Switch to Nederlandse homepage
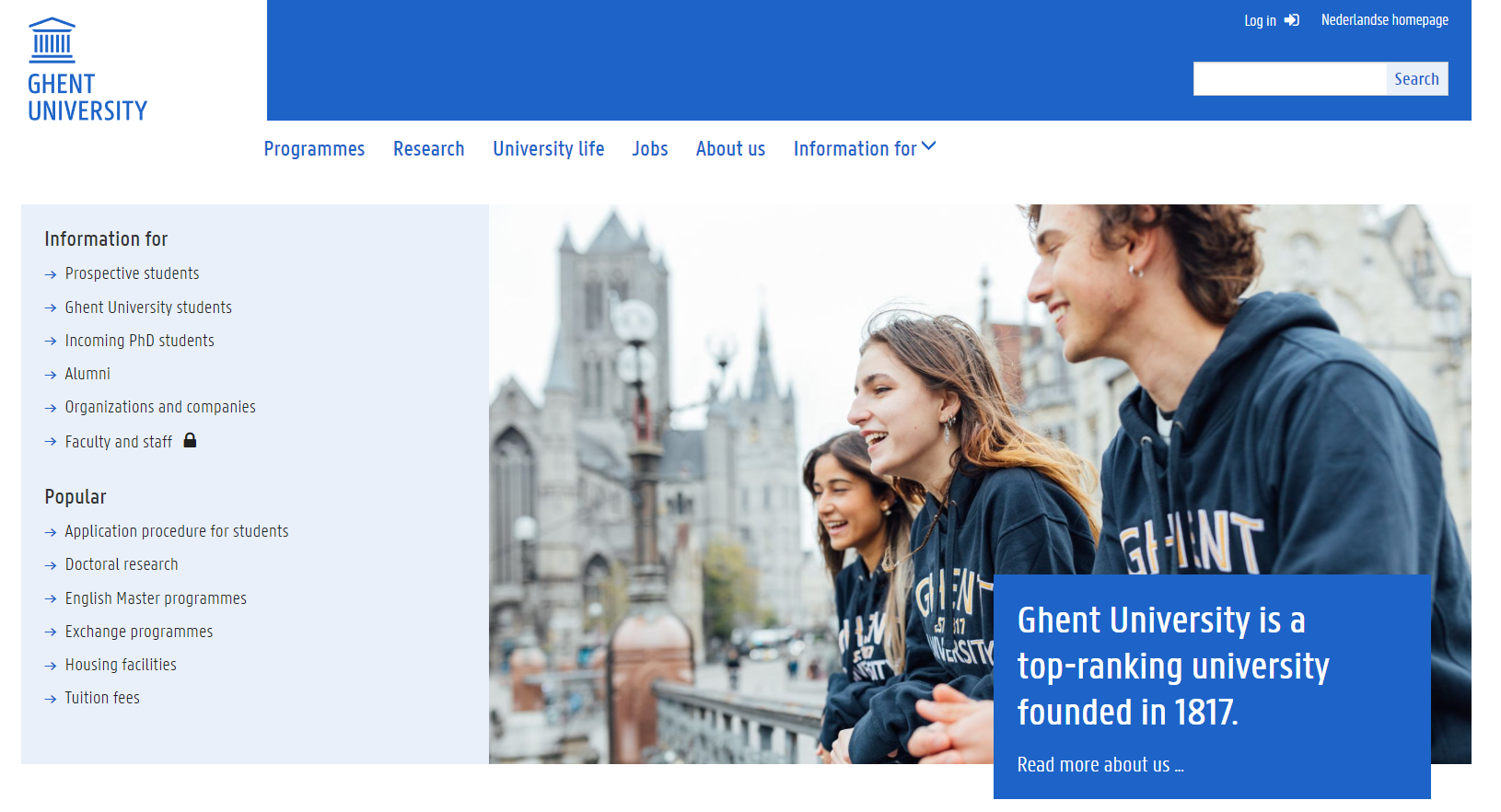 coord(1385,20)
